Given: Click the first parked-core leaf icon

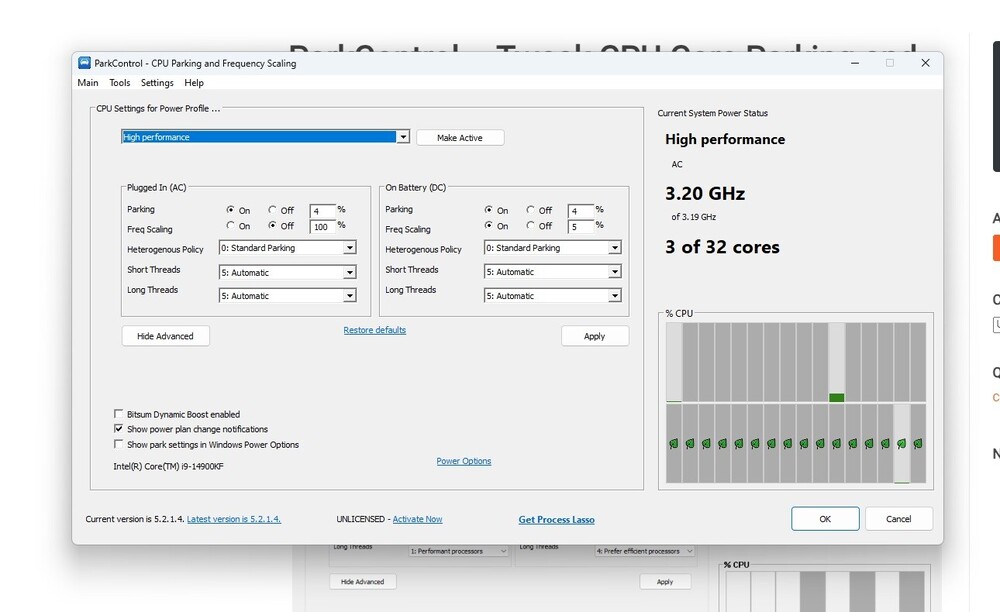Looking at the screenshot, I should point(673,443).
